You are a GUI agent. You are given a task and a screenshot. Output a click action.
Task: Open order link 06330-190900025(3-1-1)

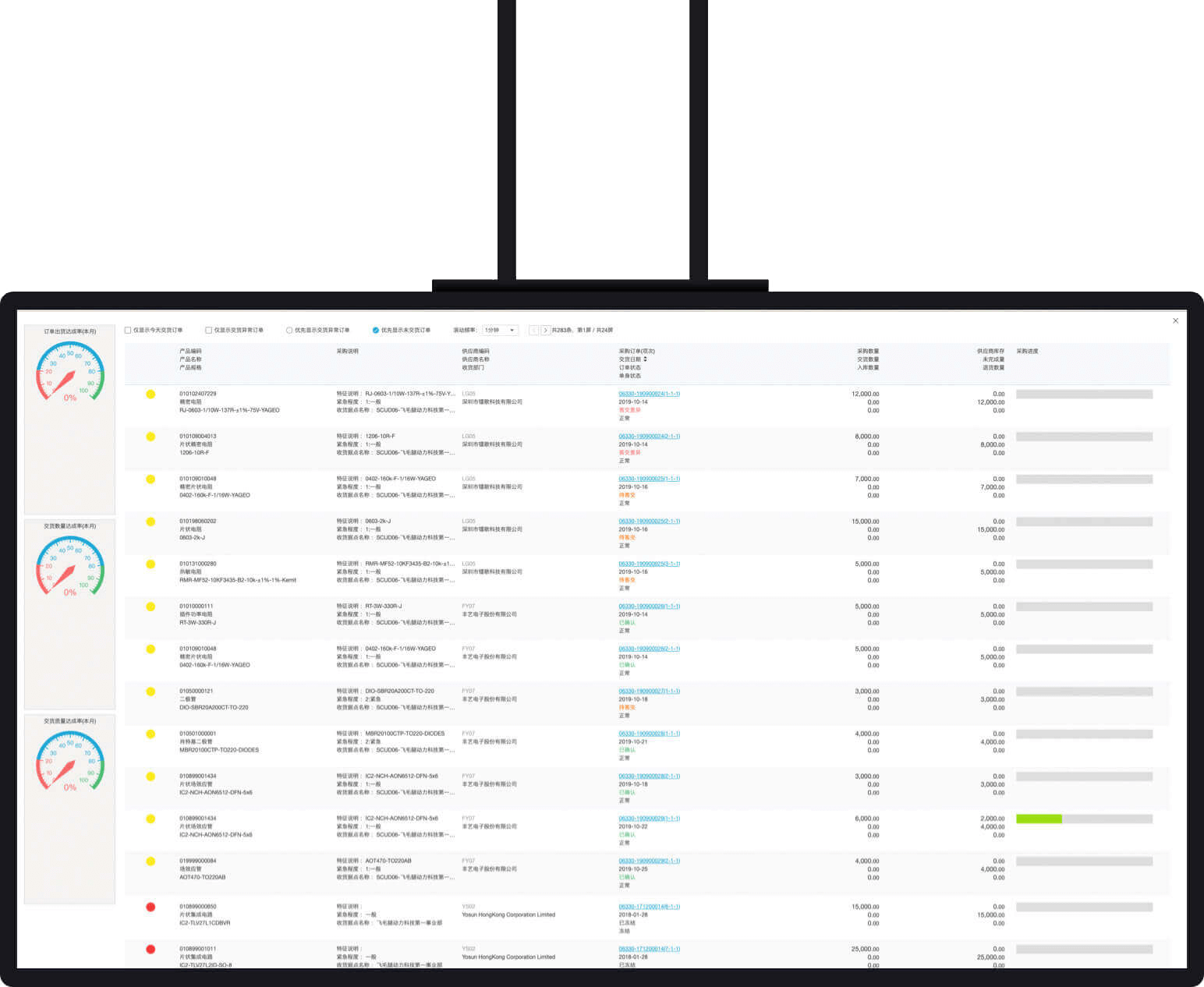pos(649,564)
